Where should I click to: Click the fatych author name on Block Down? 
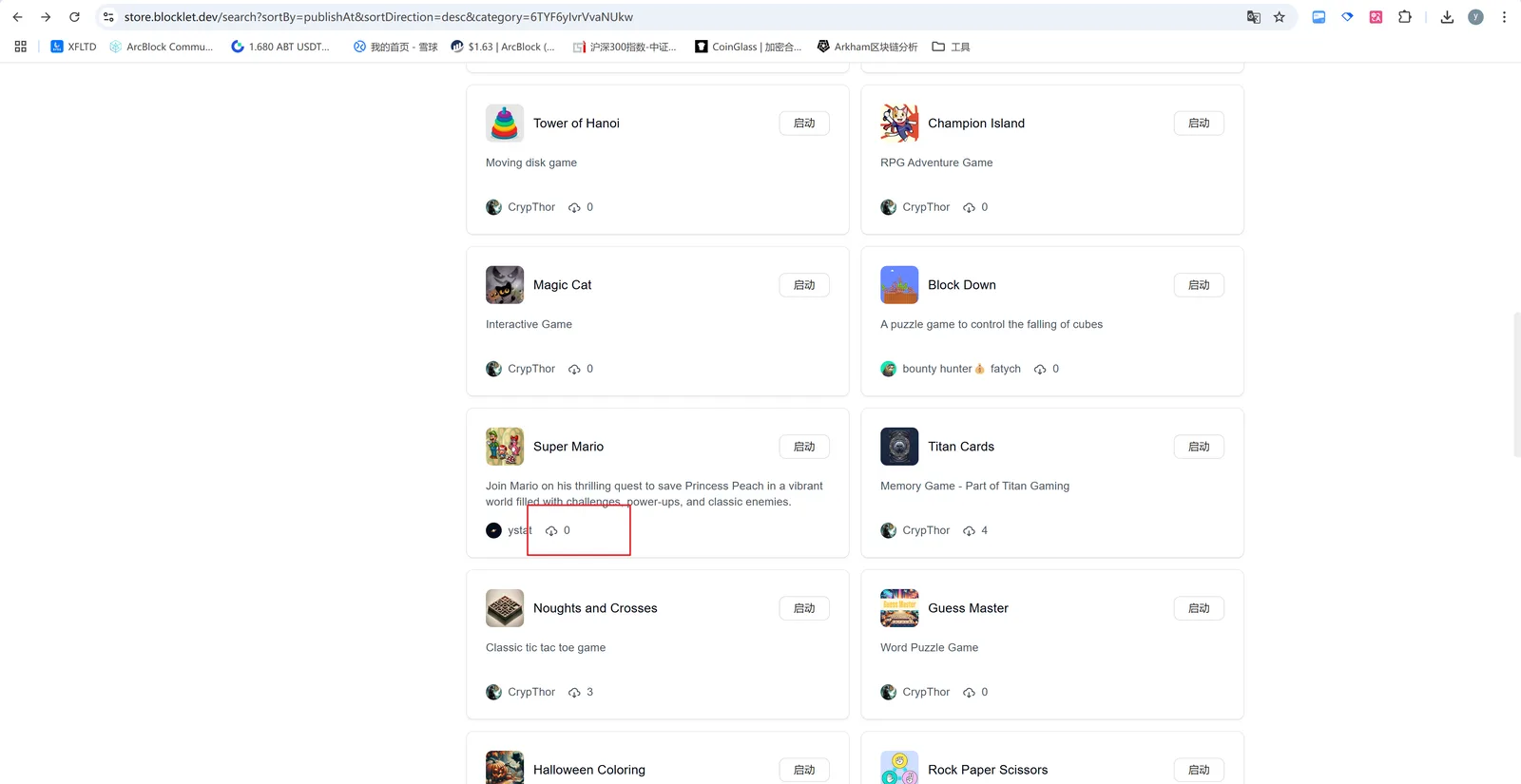coord(1005,369)
